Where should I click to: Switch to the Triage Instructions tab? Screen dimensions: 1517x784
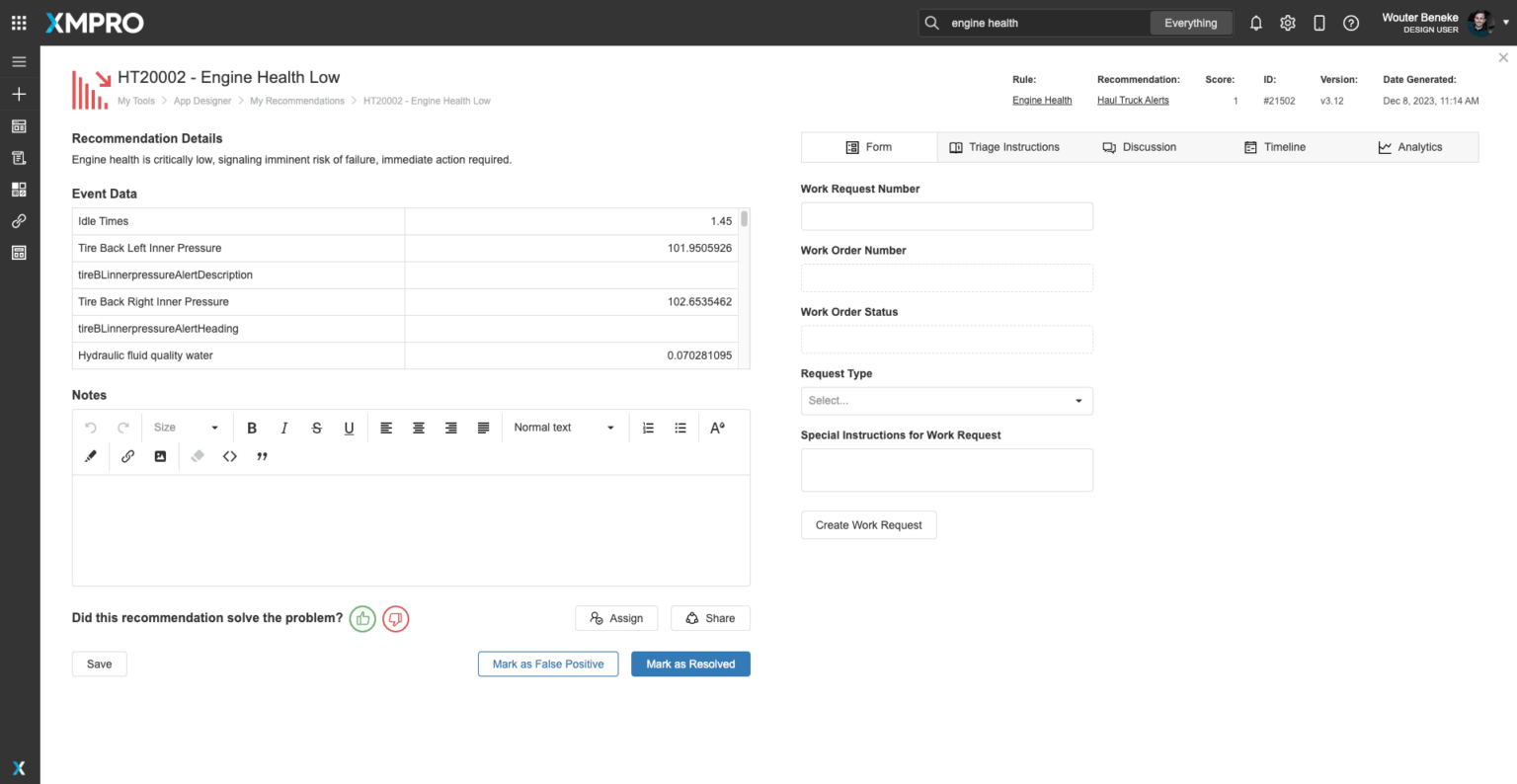[x=1004, y=147]
